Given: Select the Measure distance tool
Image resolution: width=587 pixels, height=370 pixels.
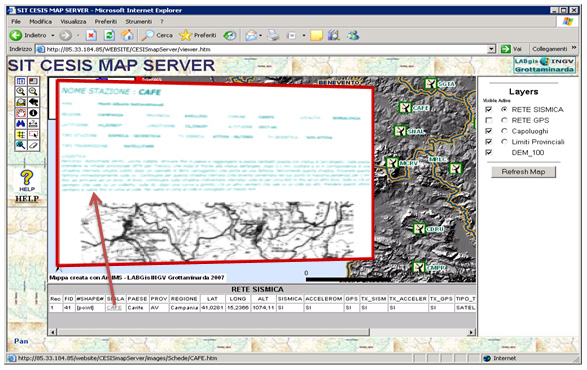Looking at the screenshot, I should pyautogui.click(x=33, y=124).
